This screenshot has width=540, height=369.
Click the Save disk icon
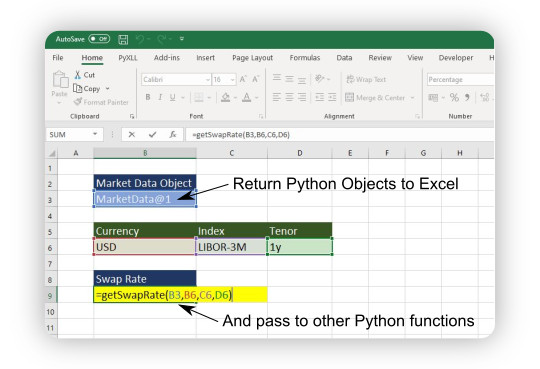[x=123, y=39]
